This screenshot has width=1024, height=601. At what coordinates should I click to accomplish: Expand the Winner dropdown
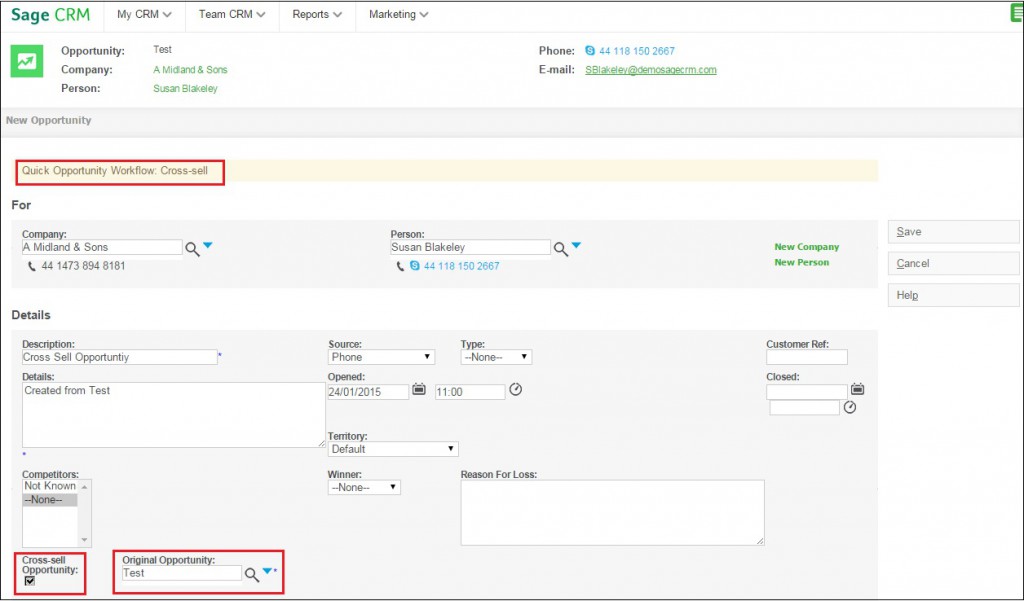pos(364,487)
